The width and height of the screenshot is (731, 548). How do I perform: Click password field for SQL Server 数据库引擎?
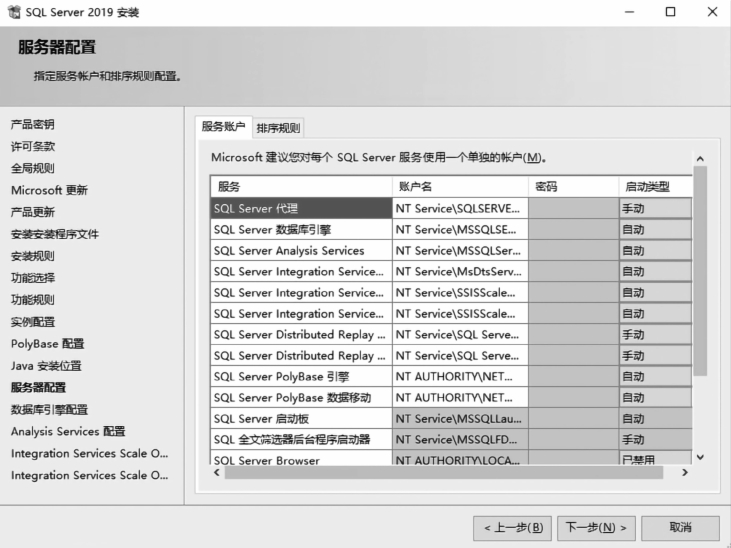click(x=573, y=229)
